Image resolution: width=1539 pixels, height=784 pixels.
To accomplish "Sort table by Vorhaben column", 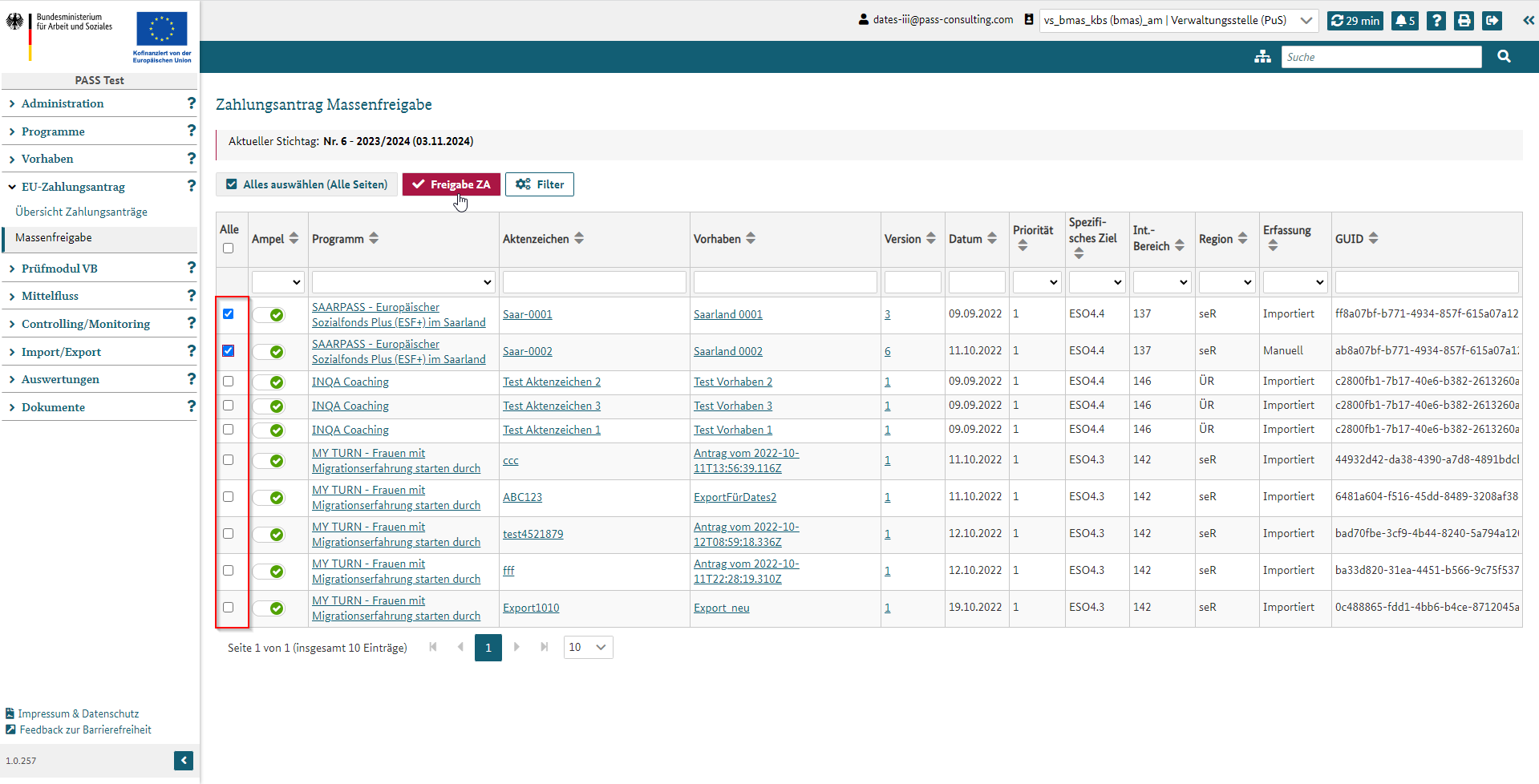I will [751, 238].
